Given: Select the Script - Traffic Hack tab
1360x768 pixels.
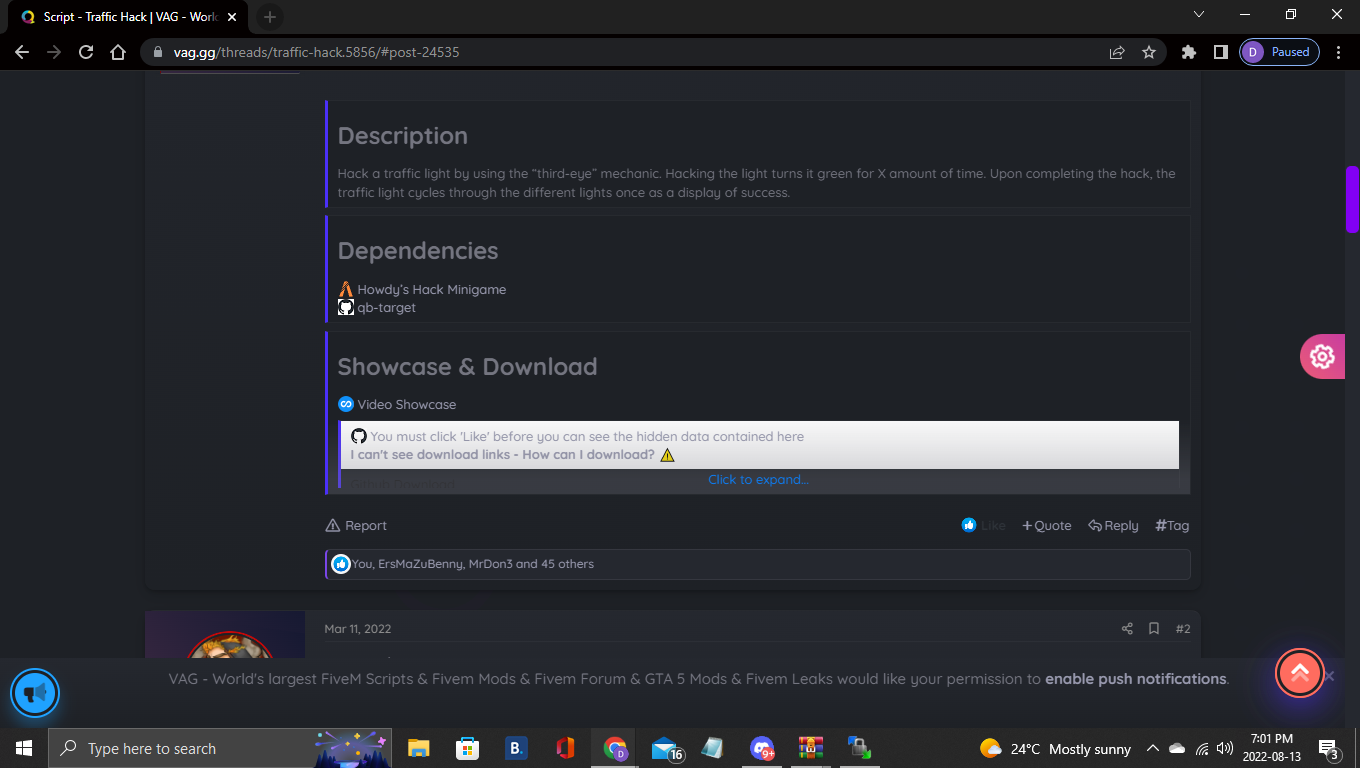Looking at the screenshot, I should [128, 17].
